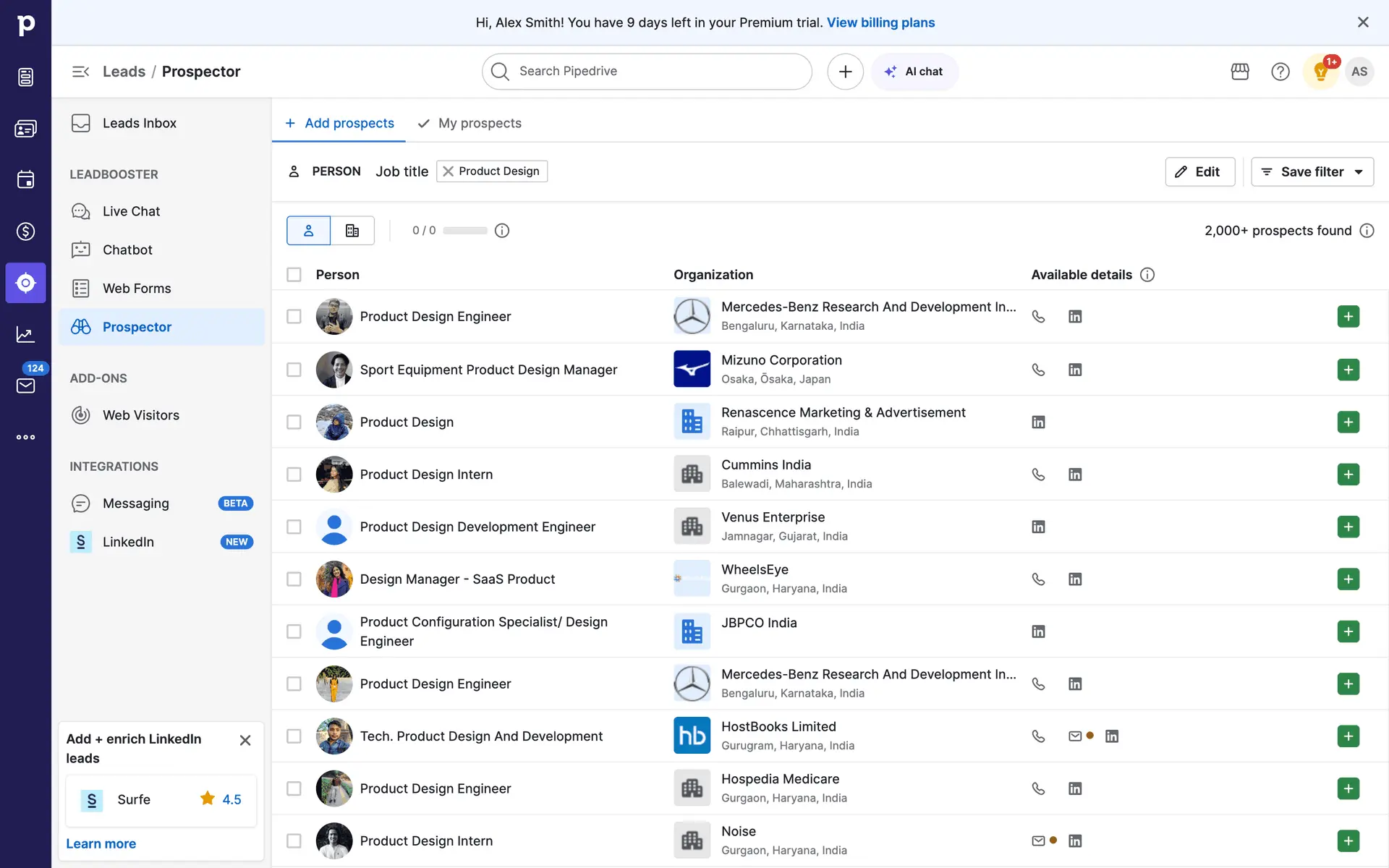Expand the Save filter dropdown arrow

tap(1359, 172)
